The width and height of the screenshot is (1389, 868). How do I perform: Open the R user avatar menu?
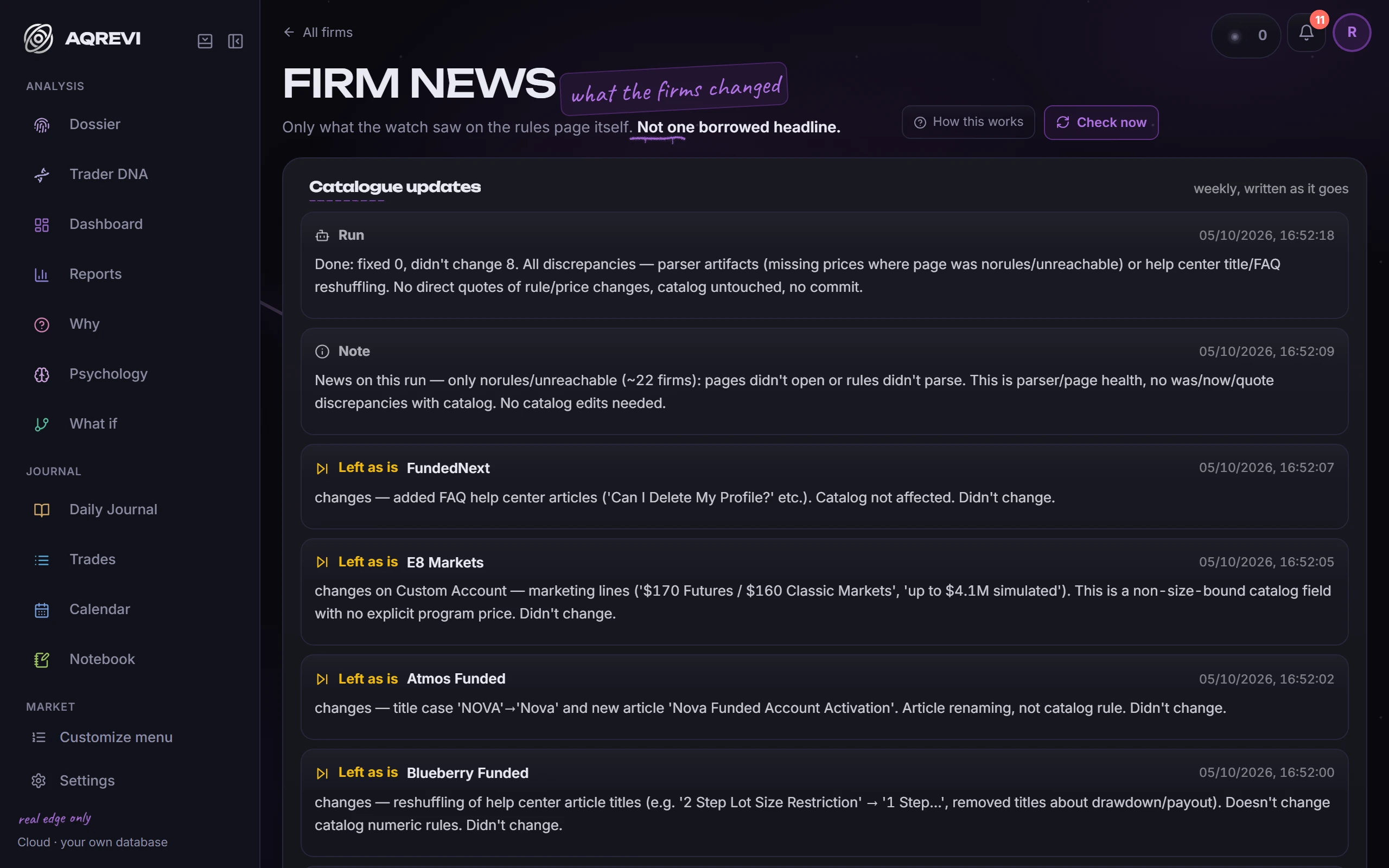click(1352, 33)
